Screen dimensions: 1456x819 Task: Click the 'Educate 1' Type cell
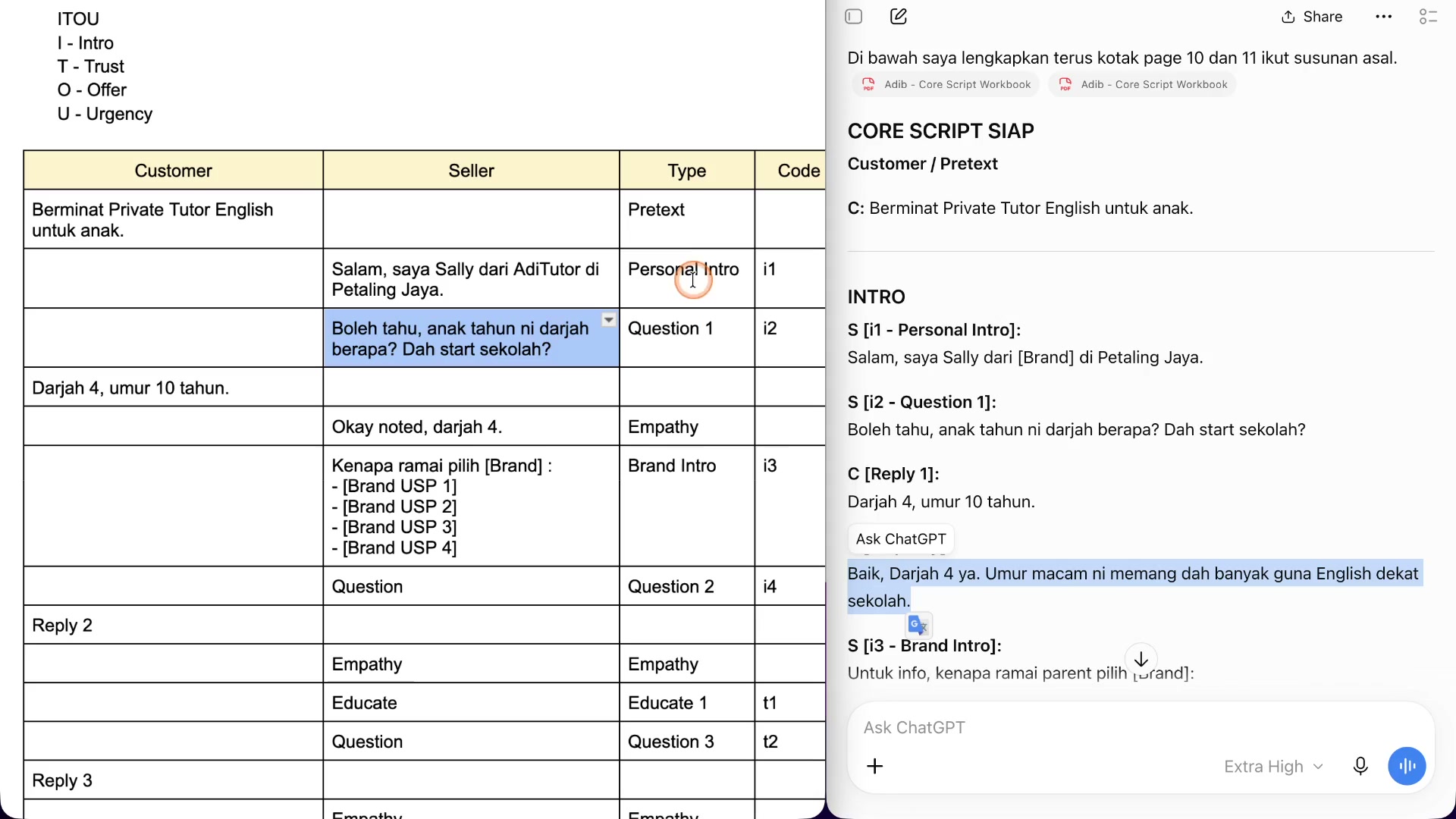click(687, 703)
